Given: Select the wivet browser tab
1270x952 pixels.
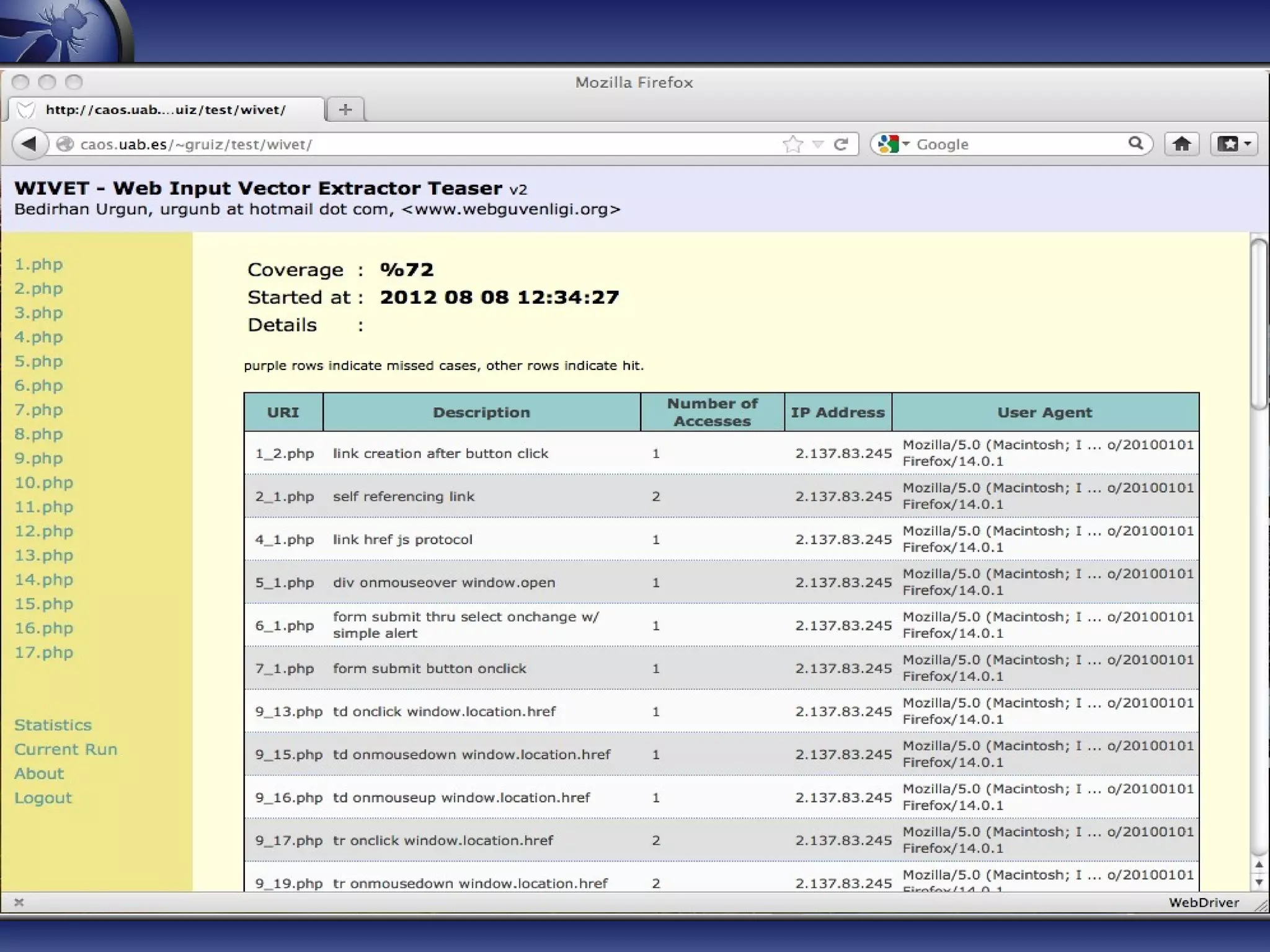Looking at the screenshot, I should [166, 110].
